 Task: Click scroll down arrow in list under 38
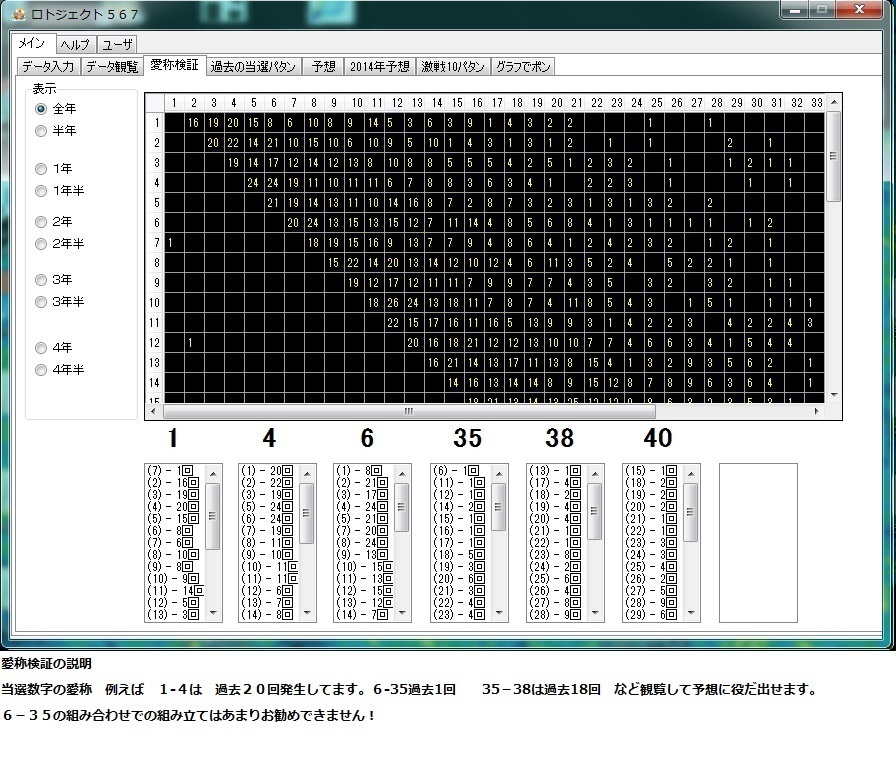[x=595, y=613]
